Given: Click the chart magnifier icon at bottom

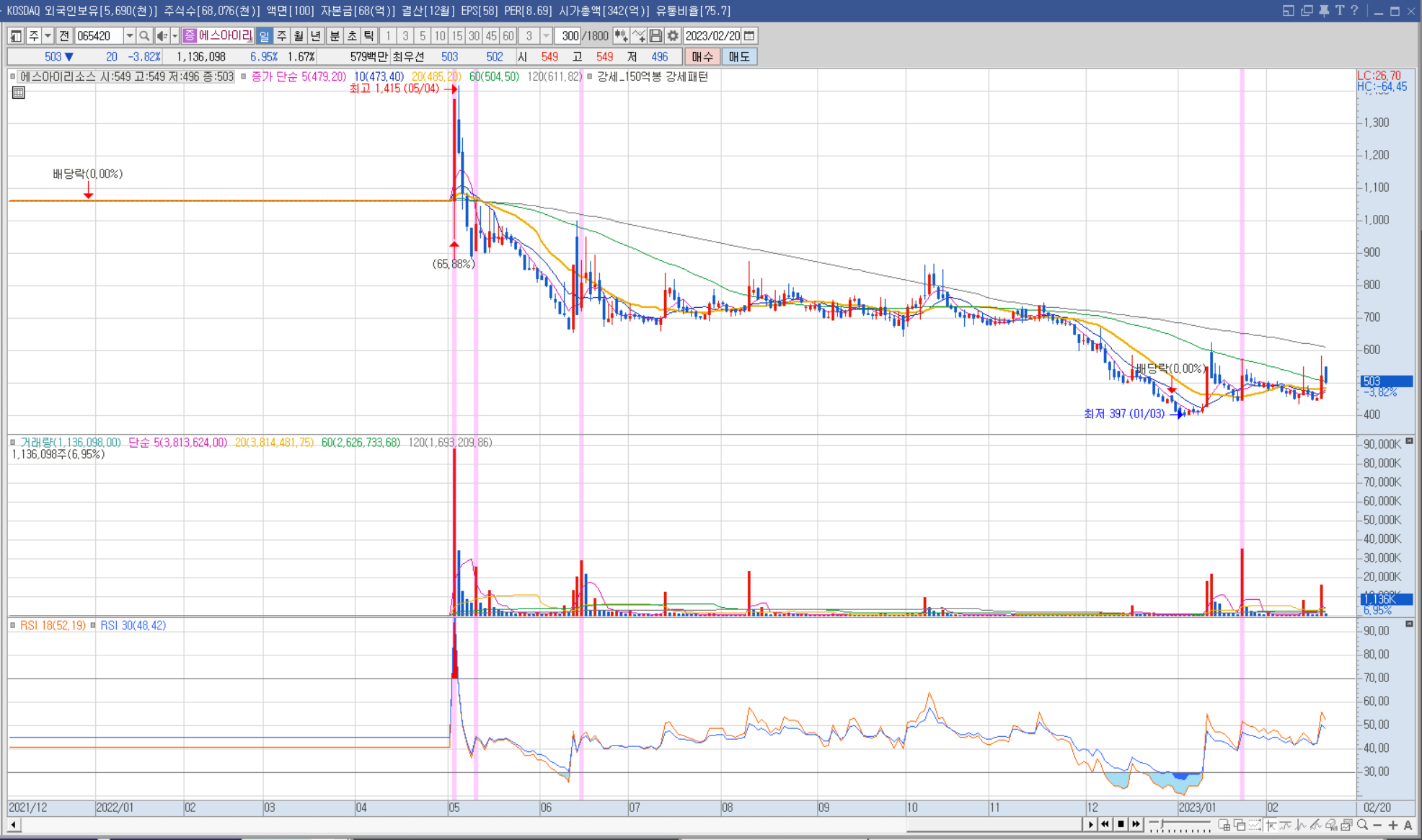Looking at the screenshot, I should (x=1362, y=825).
